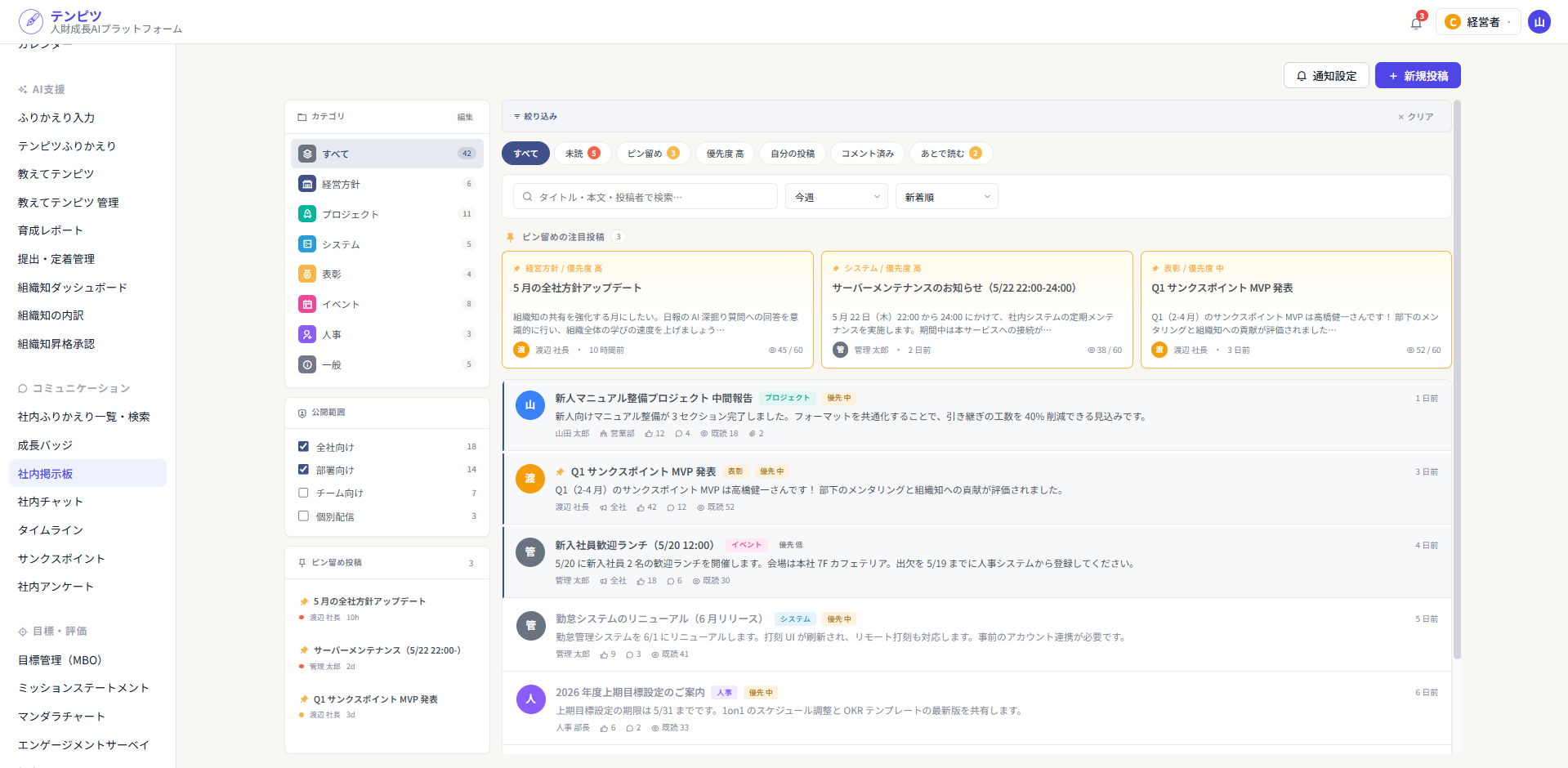Click comment icon on 新入社員歓迎ランチ post

(670, 581)
